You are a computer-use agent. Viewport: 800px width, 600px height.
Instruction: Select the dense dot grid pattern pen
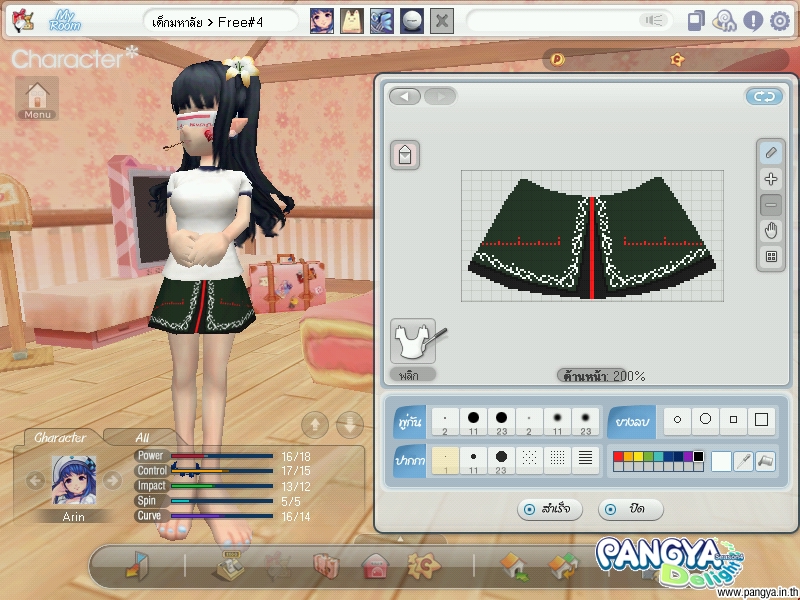[558, 461]
